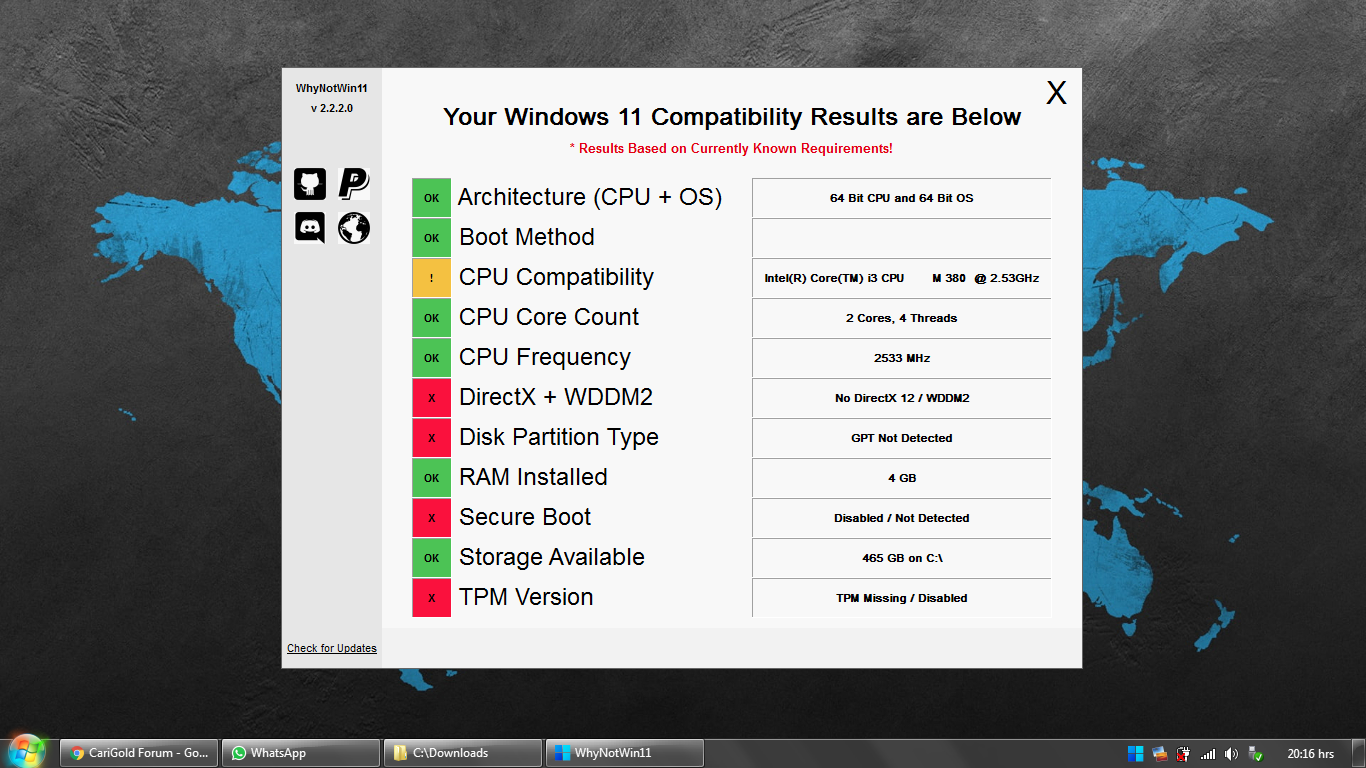Open the Discord icon in the sidebar
Screen dimensions: 1366x768
pos(310,228)
